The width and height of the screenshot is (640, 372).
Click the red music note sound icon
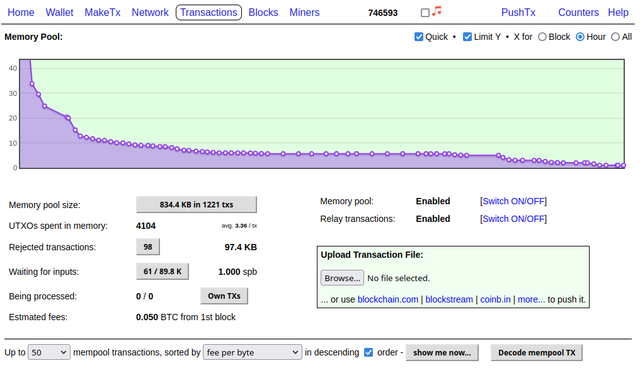(437, 11)
